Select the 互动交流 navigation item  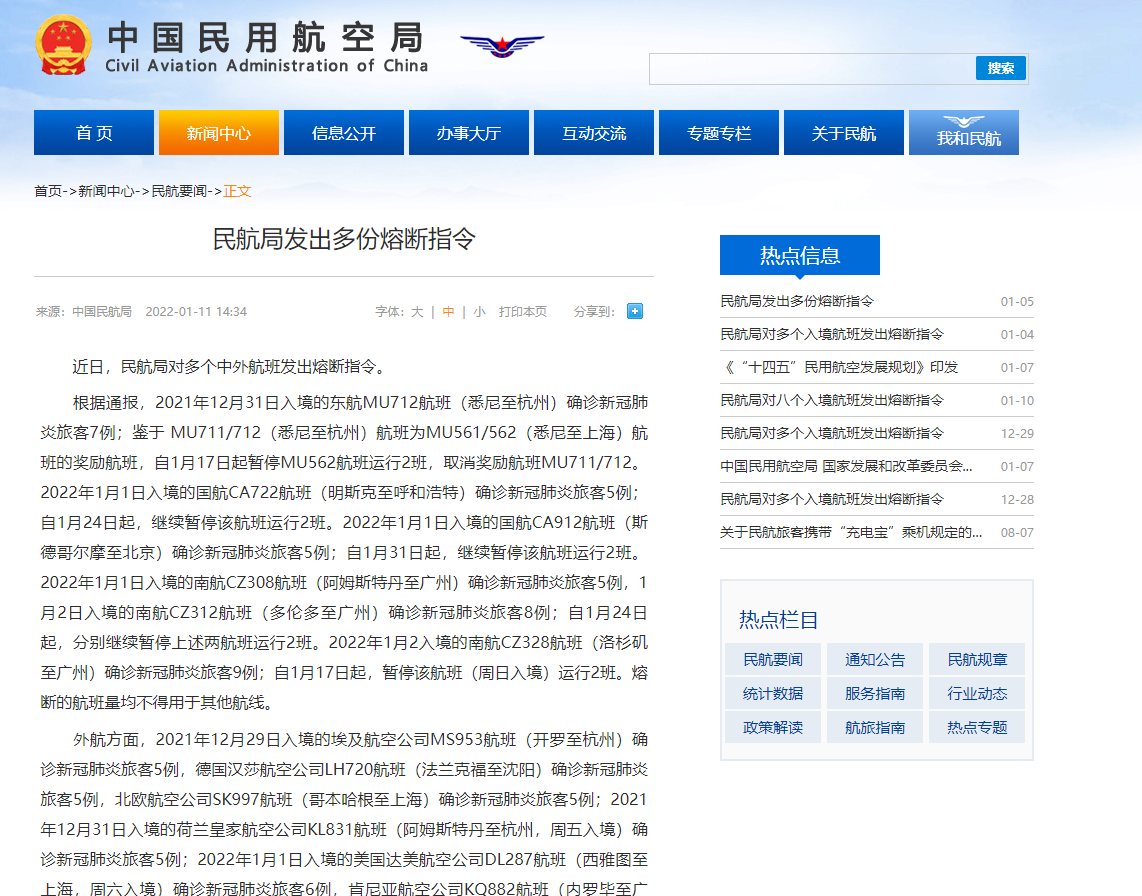tap(594, 133)
